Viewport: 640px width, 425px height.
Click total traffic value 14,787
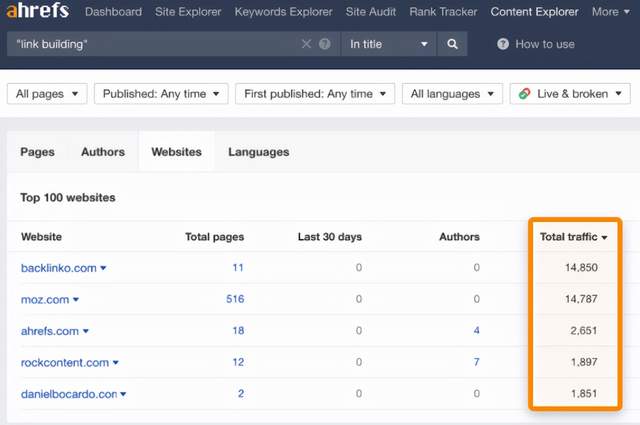(x=581, y=299)
